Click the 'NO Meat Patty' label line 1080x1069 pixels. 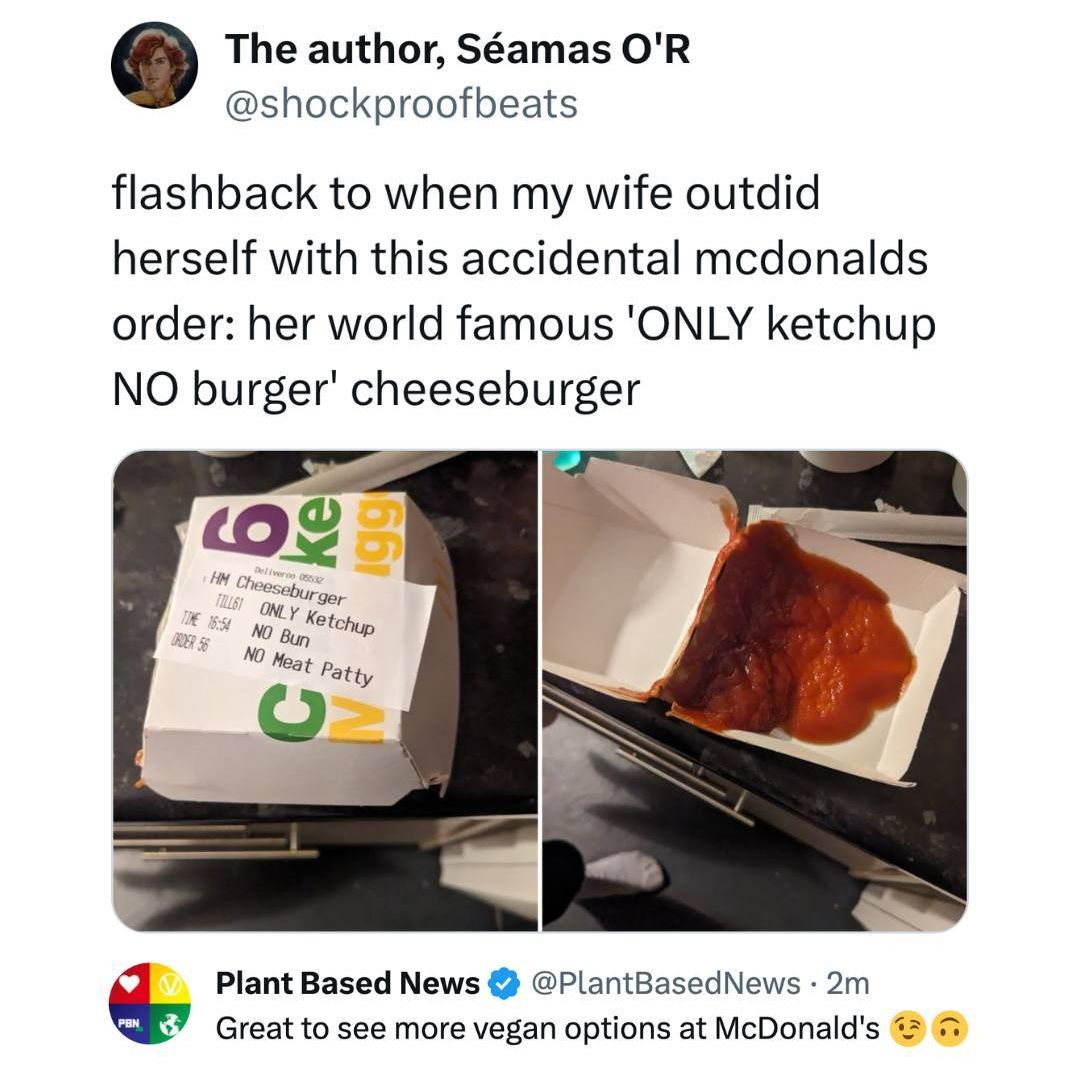[308, 666]
